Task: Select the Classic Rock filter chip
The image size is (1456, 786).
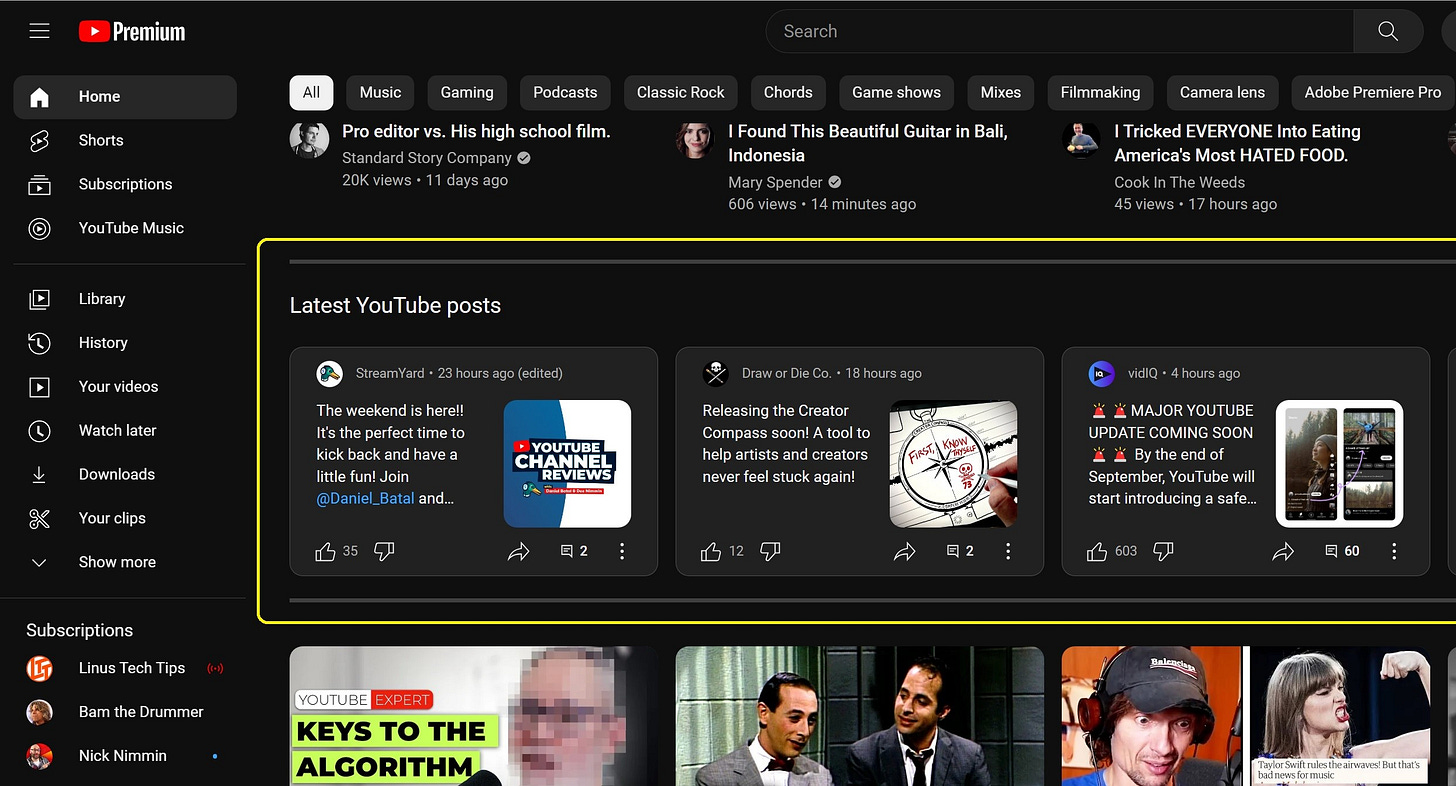Action: pos(681,92)
